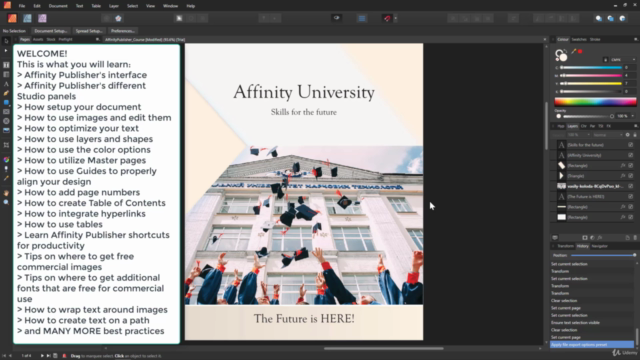
Task: Switch to the Photo persona icon
Action: (42, 18)
